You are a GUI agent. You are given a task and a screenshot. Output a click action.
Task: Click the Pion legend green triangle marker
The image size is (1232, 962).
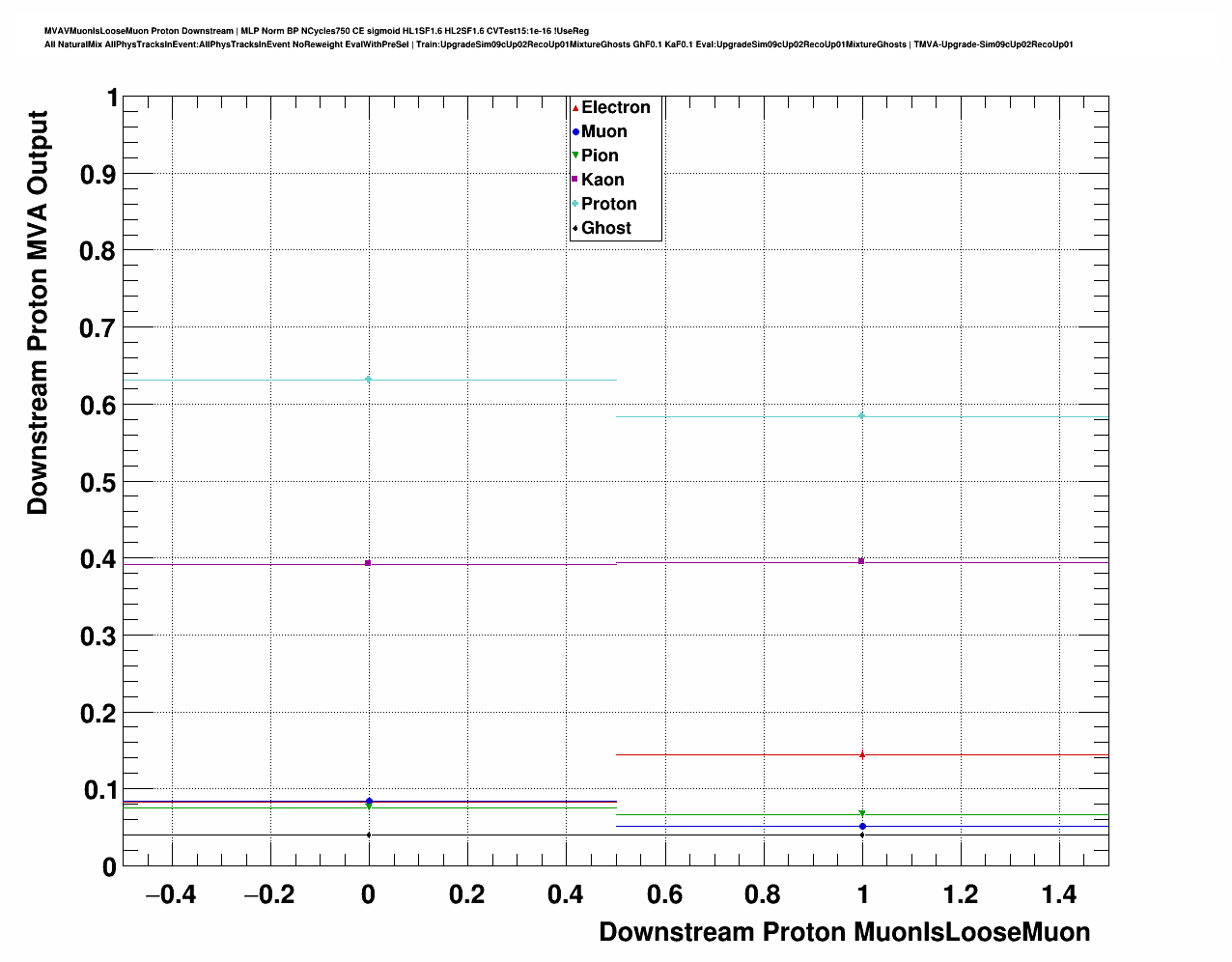tap(575, 156)
